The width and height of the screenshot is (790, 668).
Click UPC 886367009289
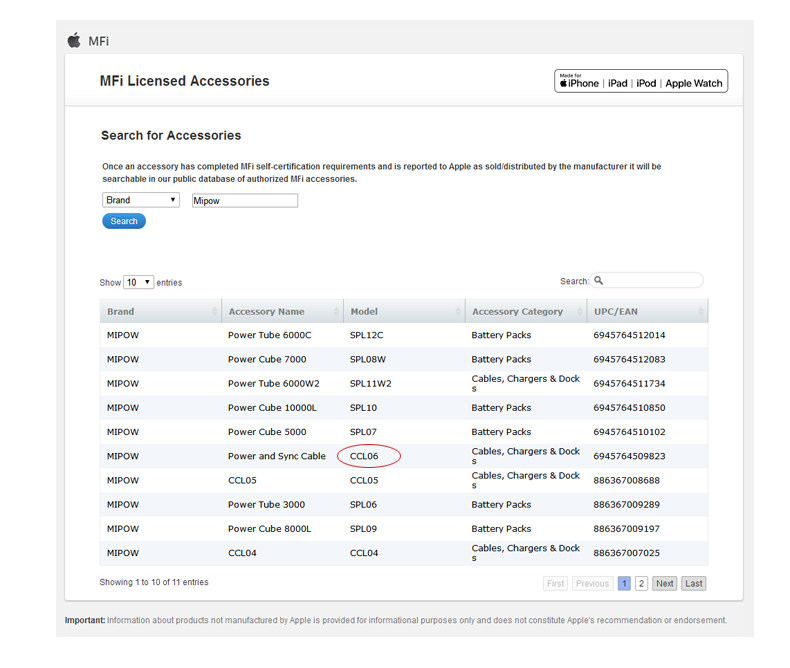tap(626, 504)
